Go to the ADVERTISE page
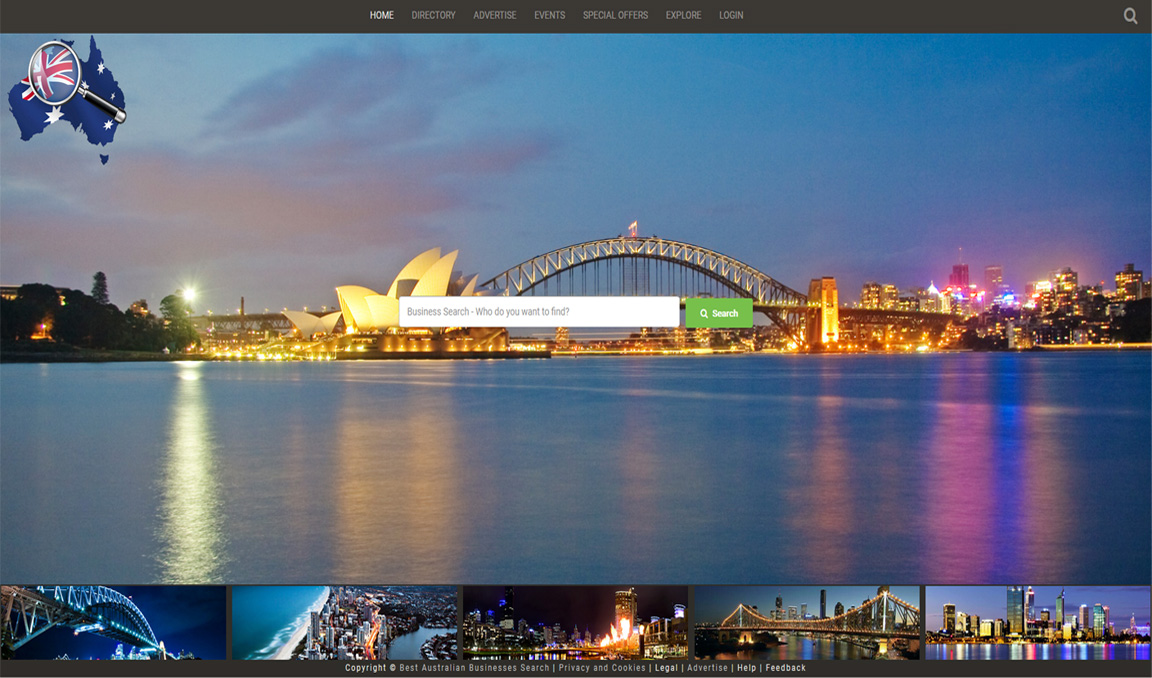 click(x=495, y=15)
